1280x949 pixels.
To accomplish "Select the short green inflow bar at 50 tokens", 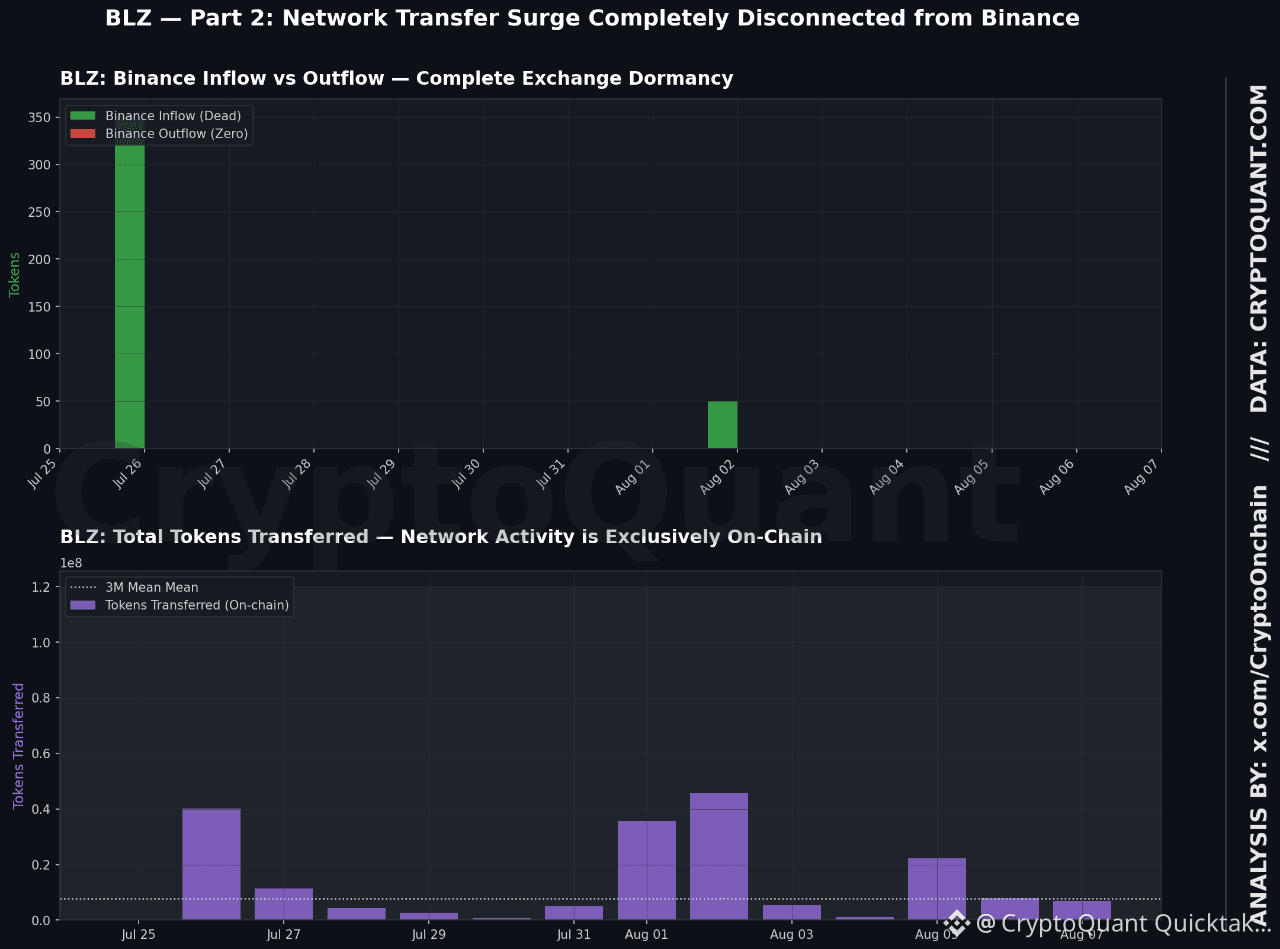I will pyautogui.click(x=723, y=425).
